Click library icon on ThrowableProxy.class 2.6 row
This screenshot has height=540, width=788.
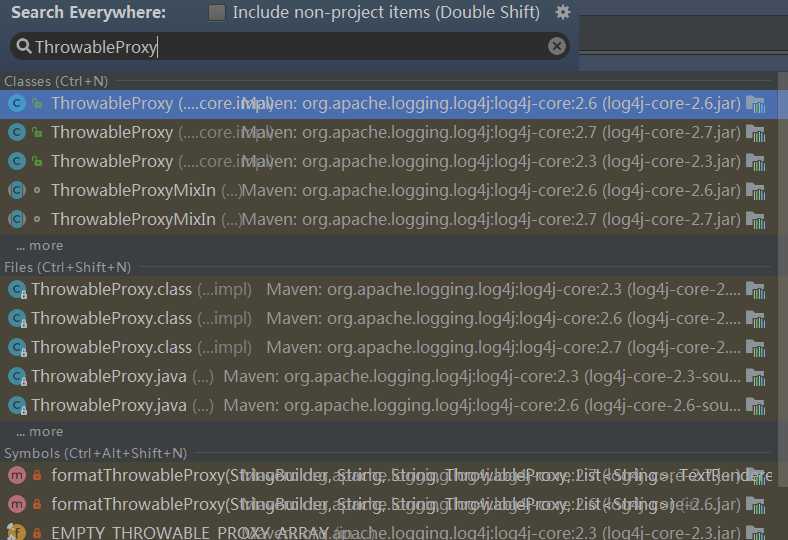tap(756, 319)
